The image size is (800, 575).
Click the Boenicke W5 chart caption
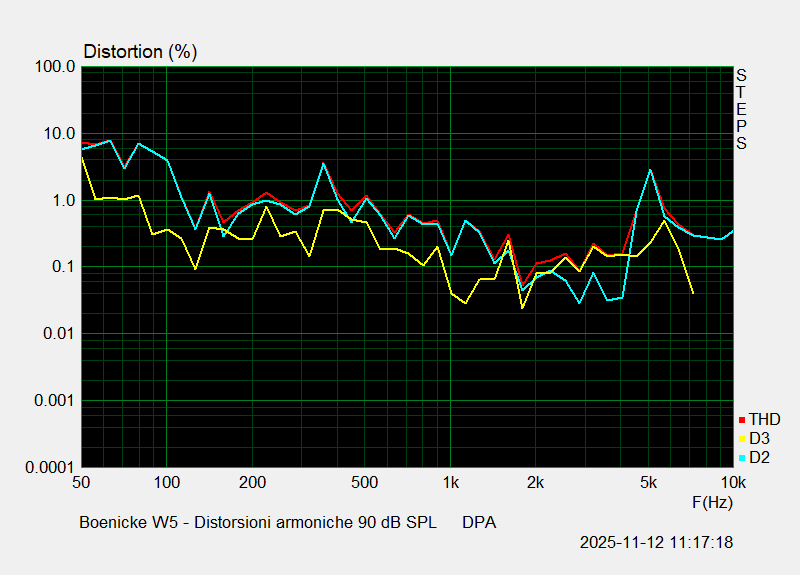point(257,523)
